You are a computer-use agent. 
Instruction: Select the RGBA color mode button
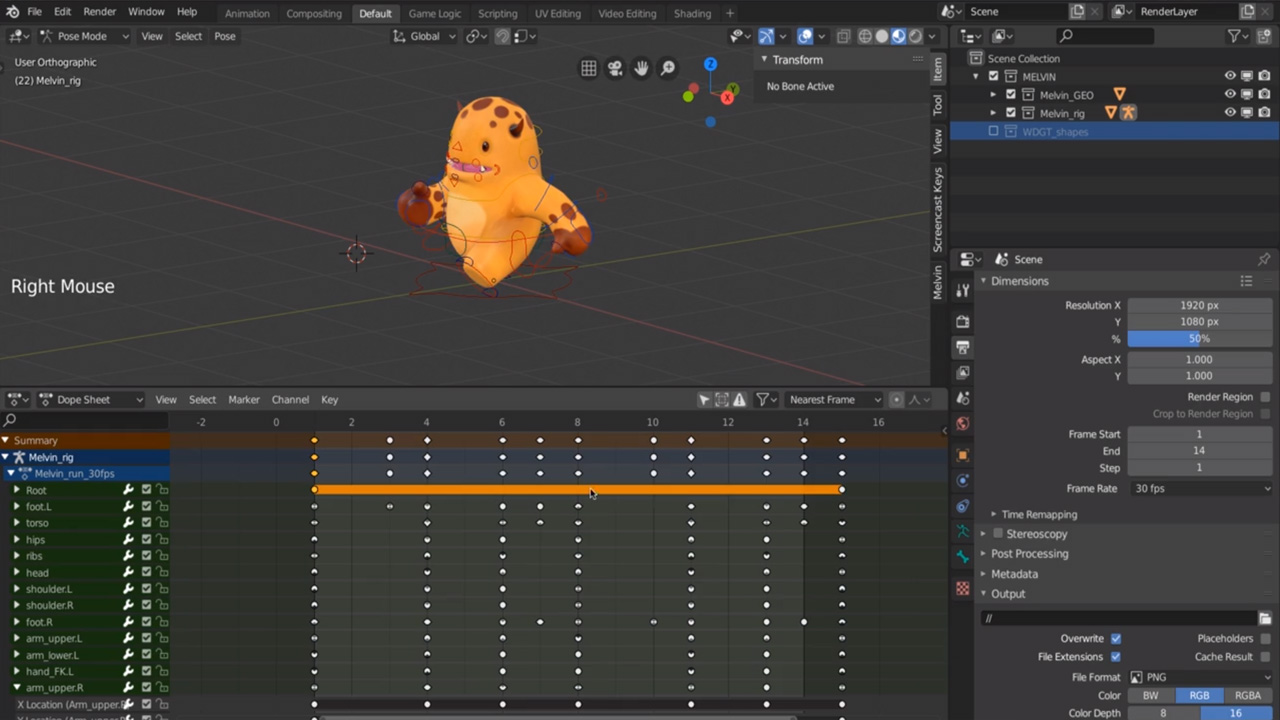click(x=1248, y=695)
